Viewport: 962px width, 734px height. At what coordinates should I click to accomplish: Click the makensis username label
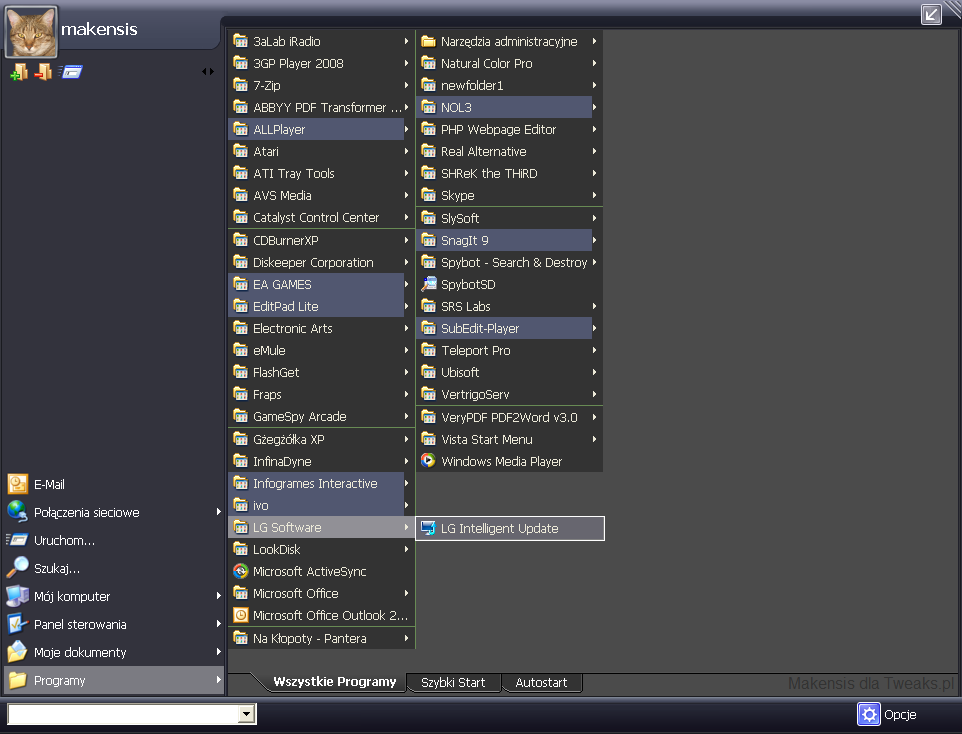pos(99,29)
